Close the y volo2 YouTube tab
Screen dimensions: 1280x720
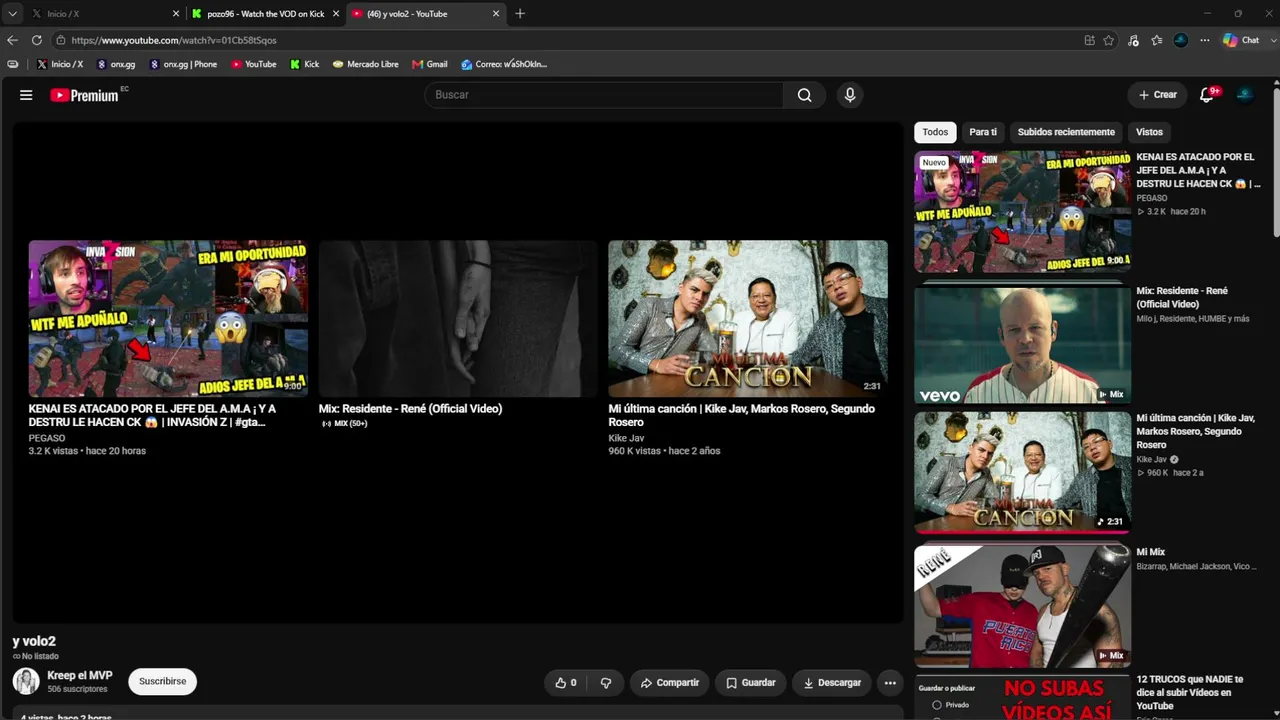496,14
